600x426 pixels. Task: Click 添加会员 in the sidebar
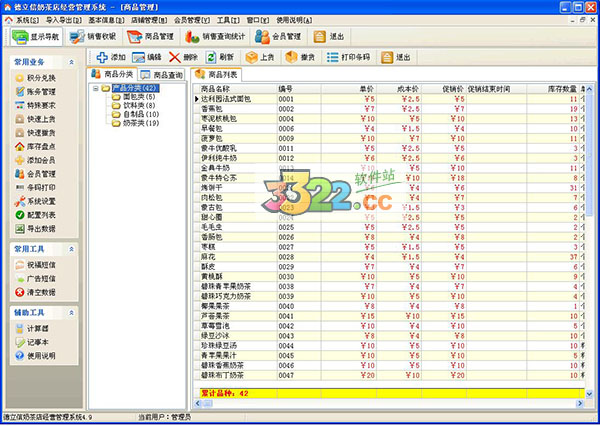[36, 160]
